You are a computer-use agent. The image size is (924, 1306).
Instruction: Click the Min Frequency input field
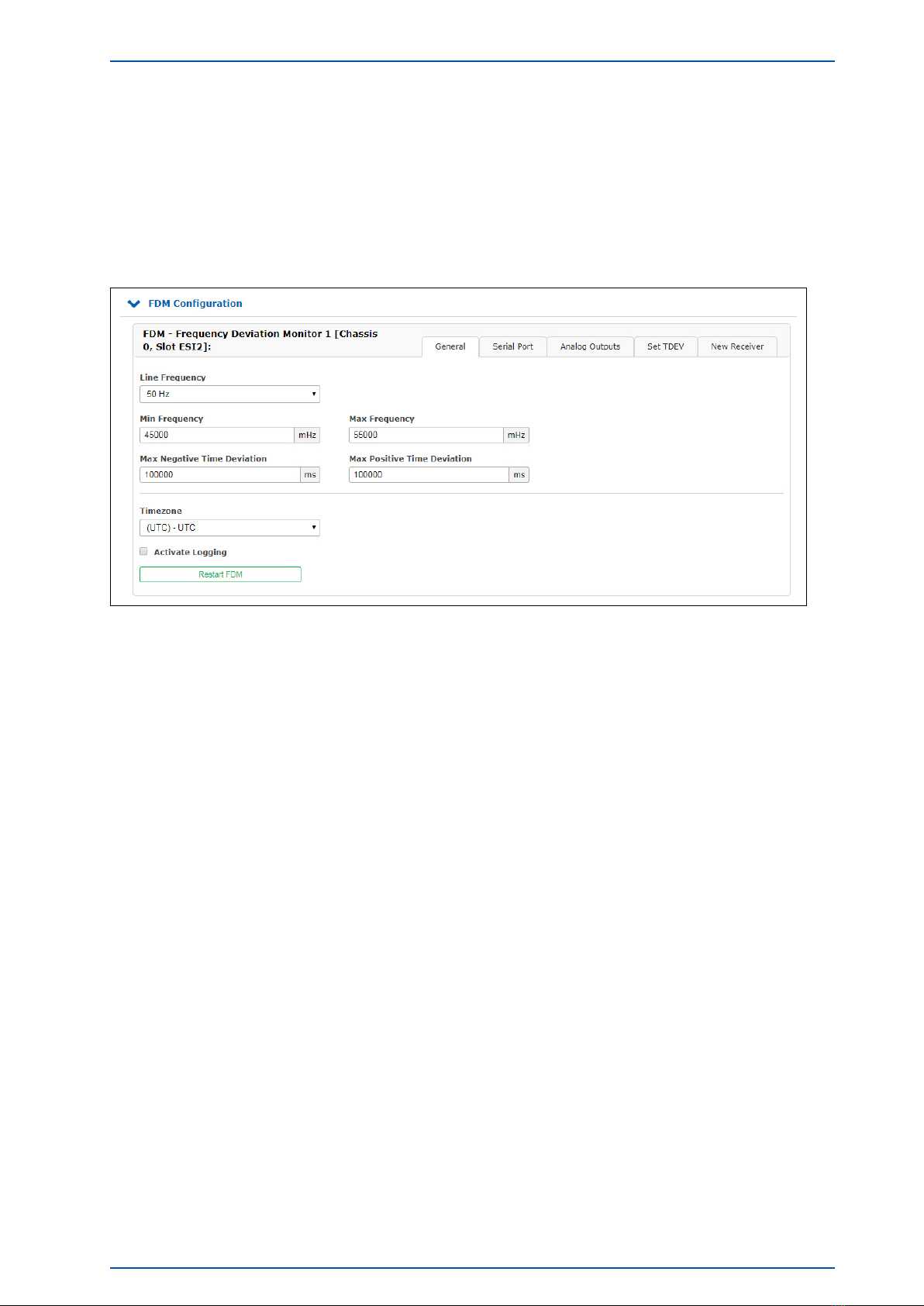click(217, 435)
